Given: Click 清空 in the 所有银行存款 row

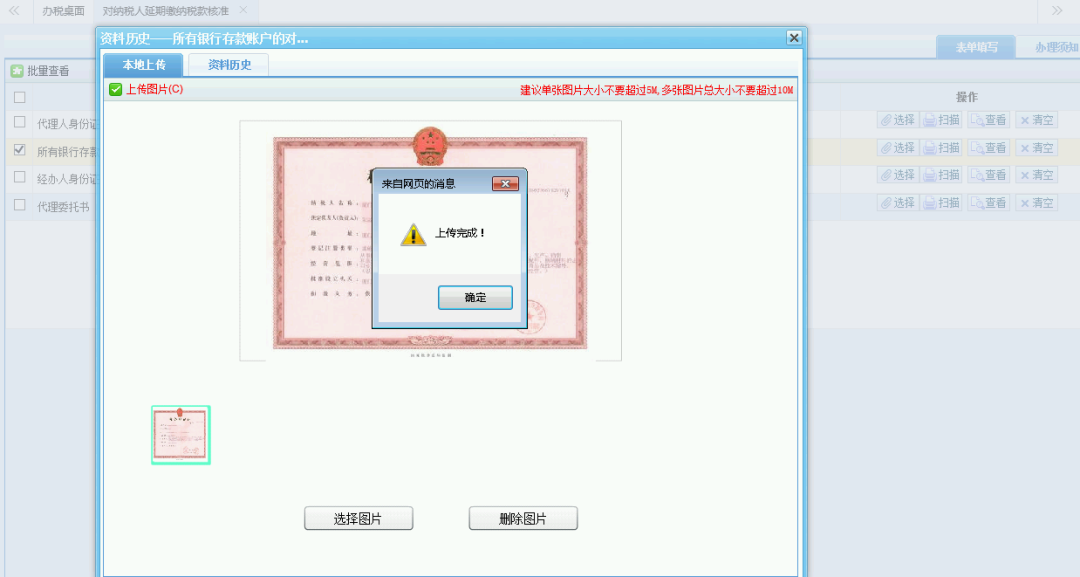Looking at the screenshot, I should pyautogui.click(x=1037, y=148).
